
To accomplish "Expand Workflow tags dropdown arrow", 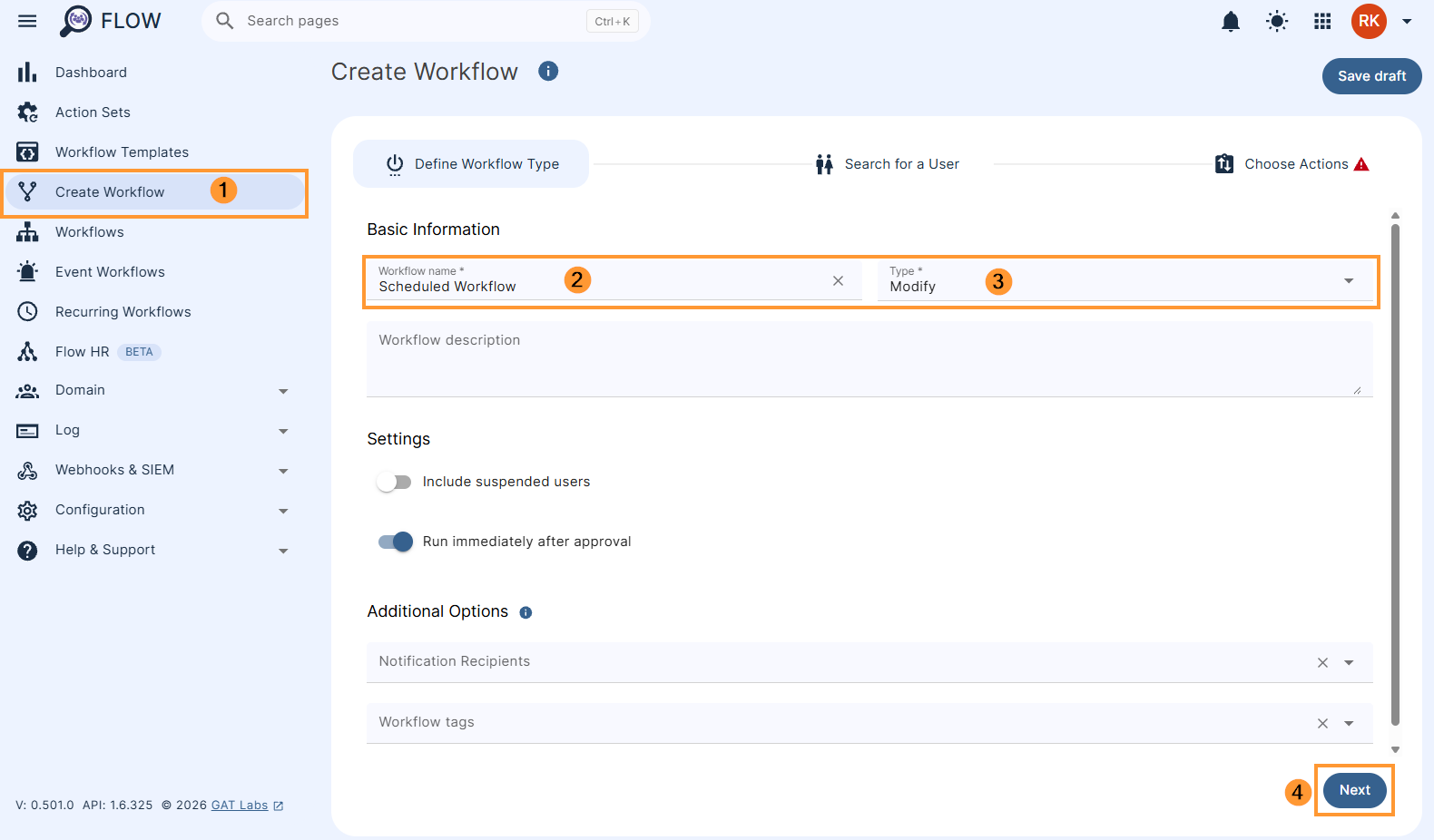I will pos(1349,724).
